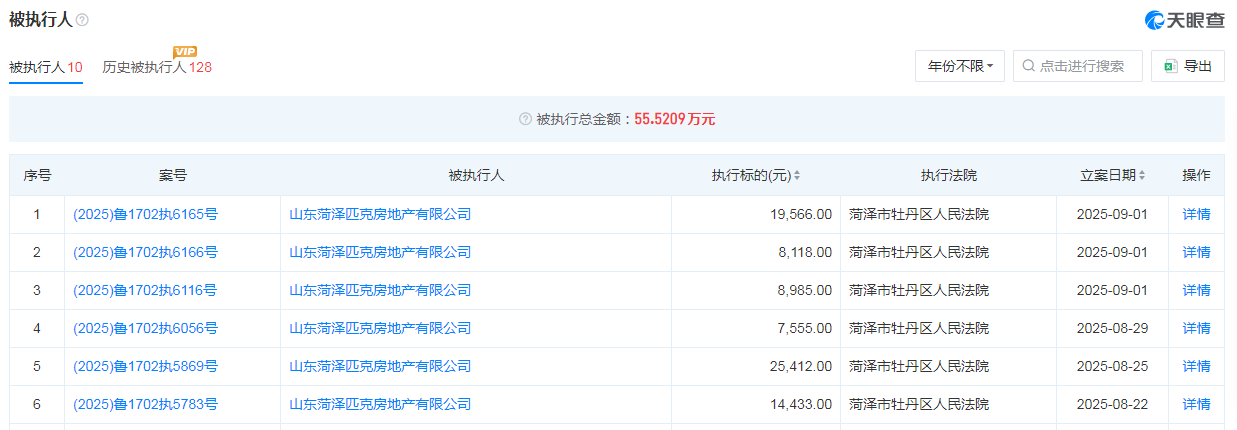Click the 导出 export button
The width and height of the screenshot is (1237, 430).
(1187, 66)
